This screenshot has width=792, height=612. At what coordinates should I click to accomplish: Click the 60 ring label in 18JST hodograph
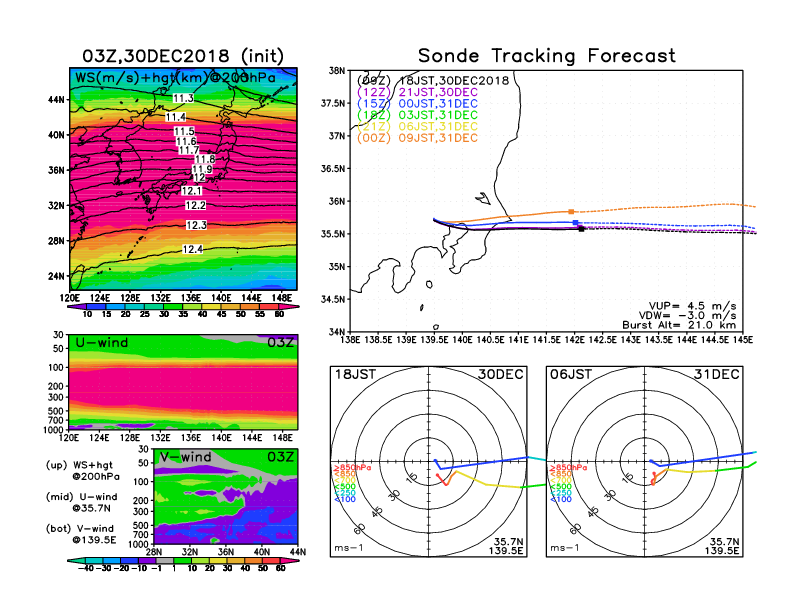coord(360,529)
